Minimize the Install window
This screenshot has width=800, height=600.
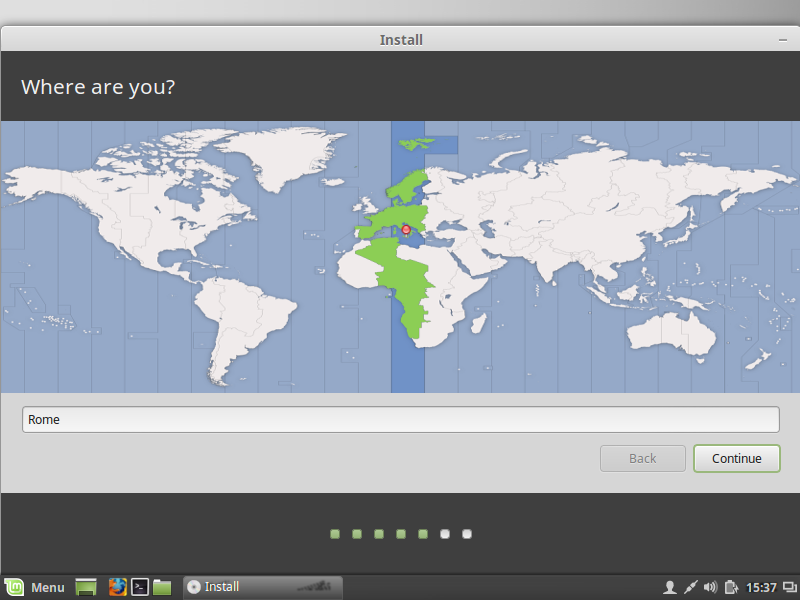click(783, 40)
